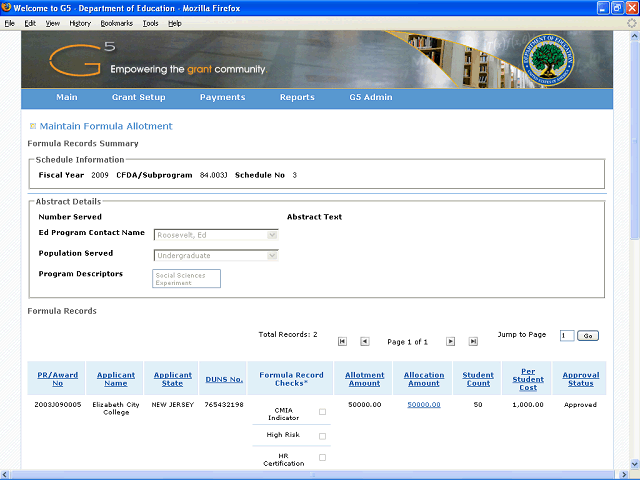
Task: Enable the High Risk checkbox
Action: click(322, 435)
